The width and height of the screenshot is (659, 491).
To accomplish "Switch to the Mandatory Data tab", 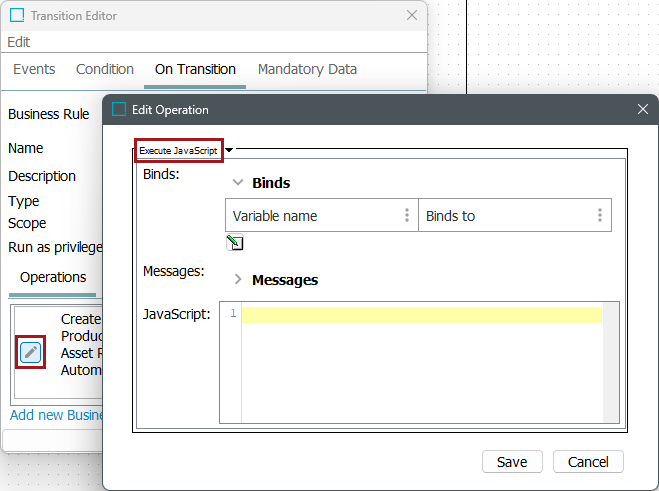I will (307, 69).
